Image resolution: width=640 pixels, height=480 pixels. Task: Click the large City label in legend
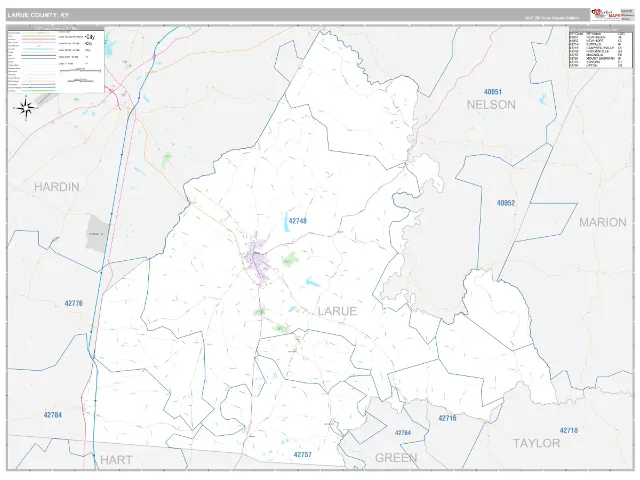click(x=90, y=37)
